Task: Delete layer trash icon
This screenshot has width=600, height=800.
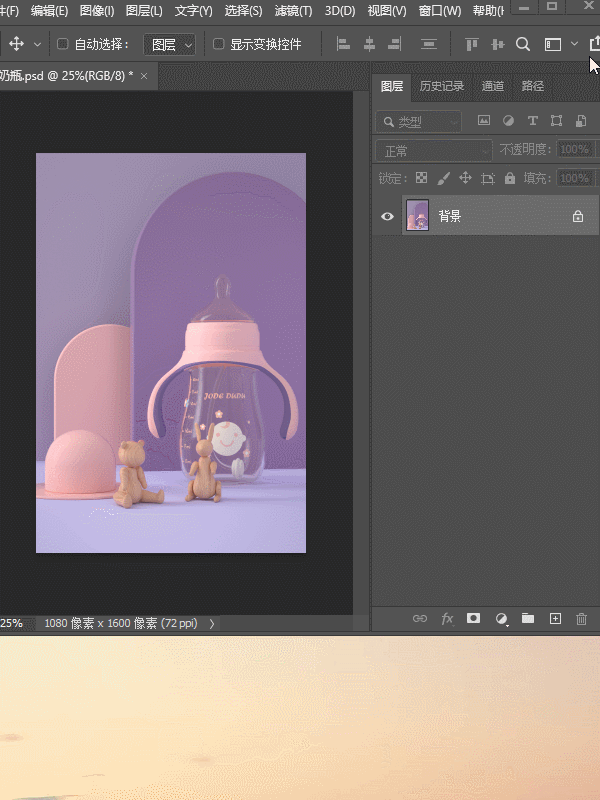Action: coord(582,619)
